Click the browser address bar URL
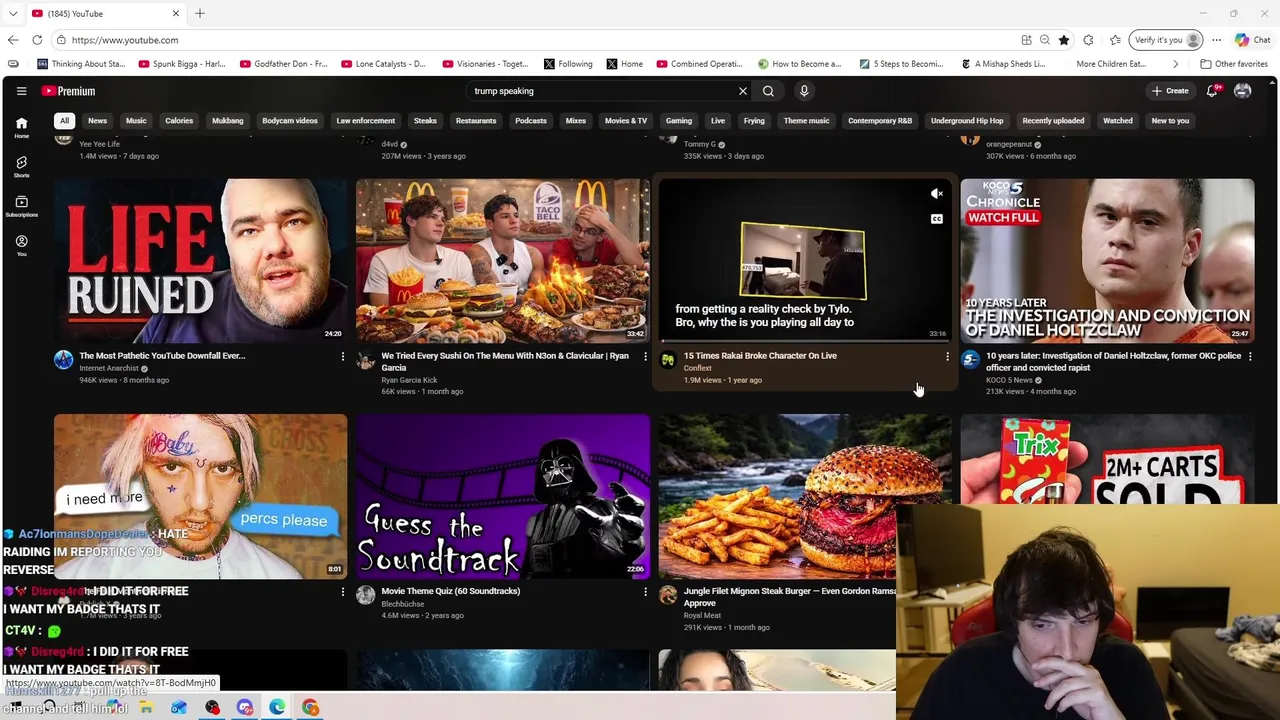Screen dimensions: 1280x720 125,40
